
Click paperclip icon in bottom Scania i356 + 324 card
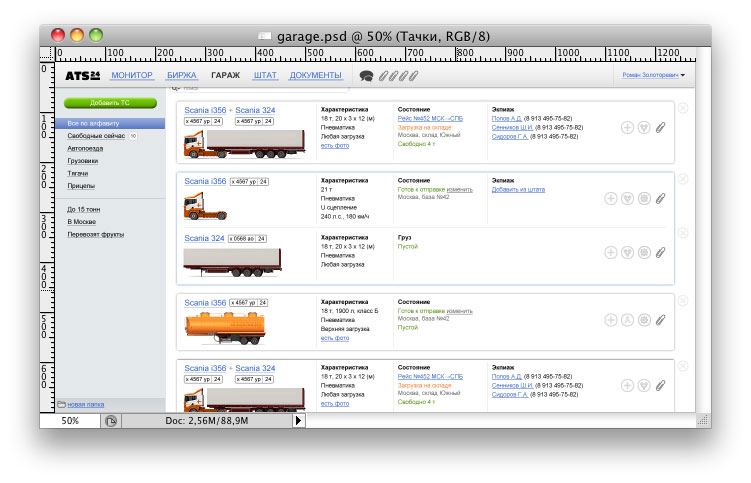click(x=660, y=385)
